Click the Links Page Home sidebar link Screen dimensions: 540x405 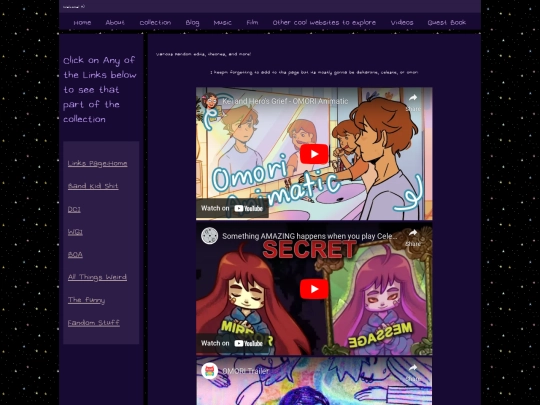tap(97, 163)
